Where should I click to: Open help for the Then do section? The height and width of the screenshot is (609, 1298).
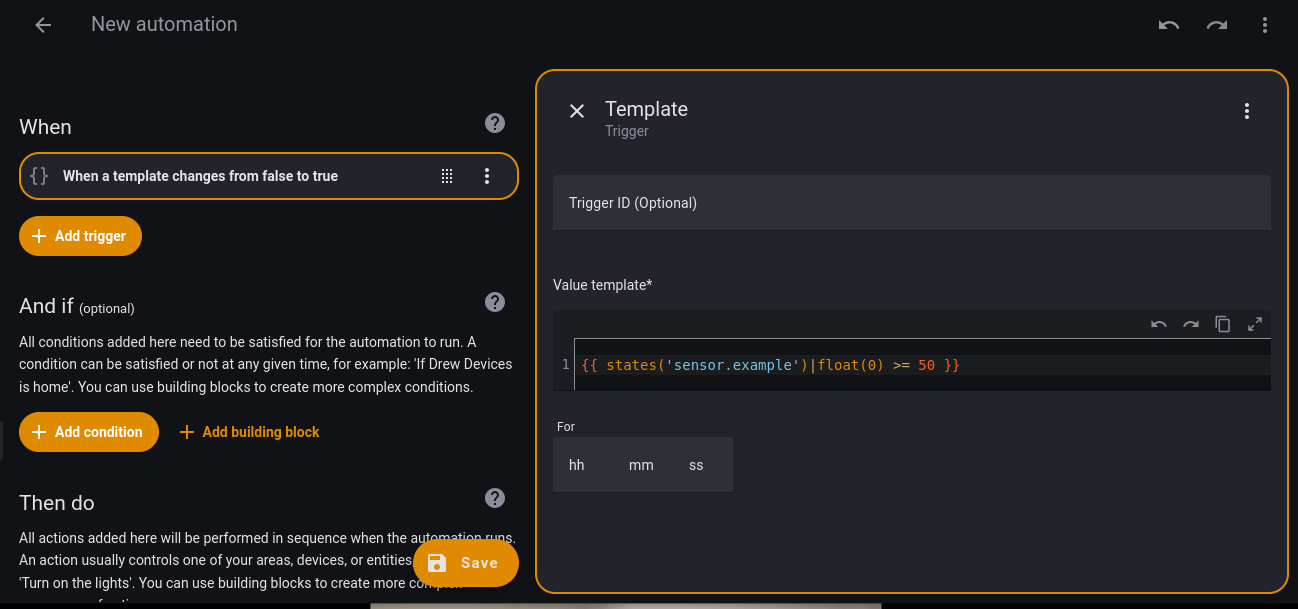click(x=494, y=498)
